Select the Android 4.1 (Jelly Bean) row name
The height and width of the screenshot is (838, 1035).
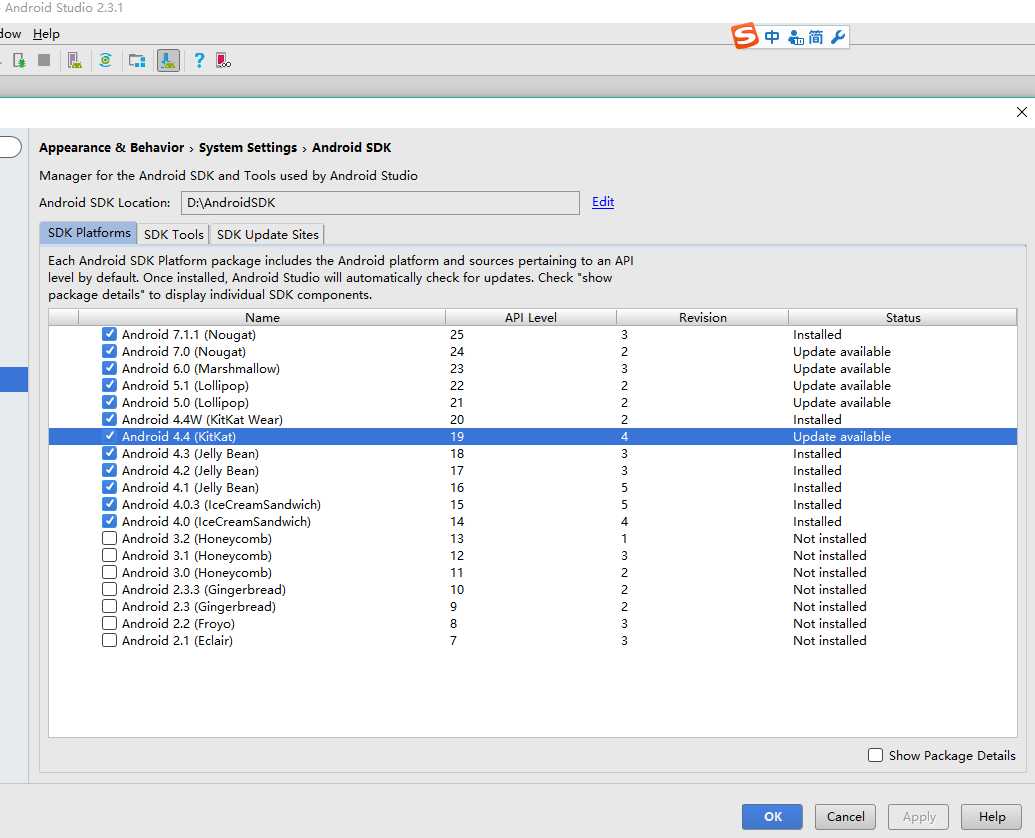point(190,487)
